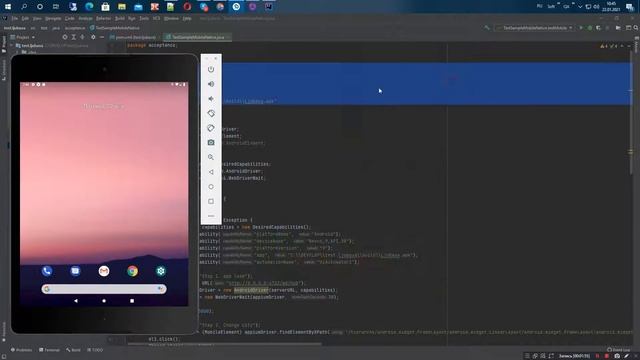
Task: Rotate the emulator right
Action: click(x=211, y=128)
